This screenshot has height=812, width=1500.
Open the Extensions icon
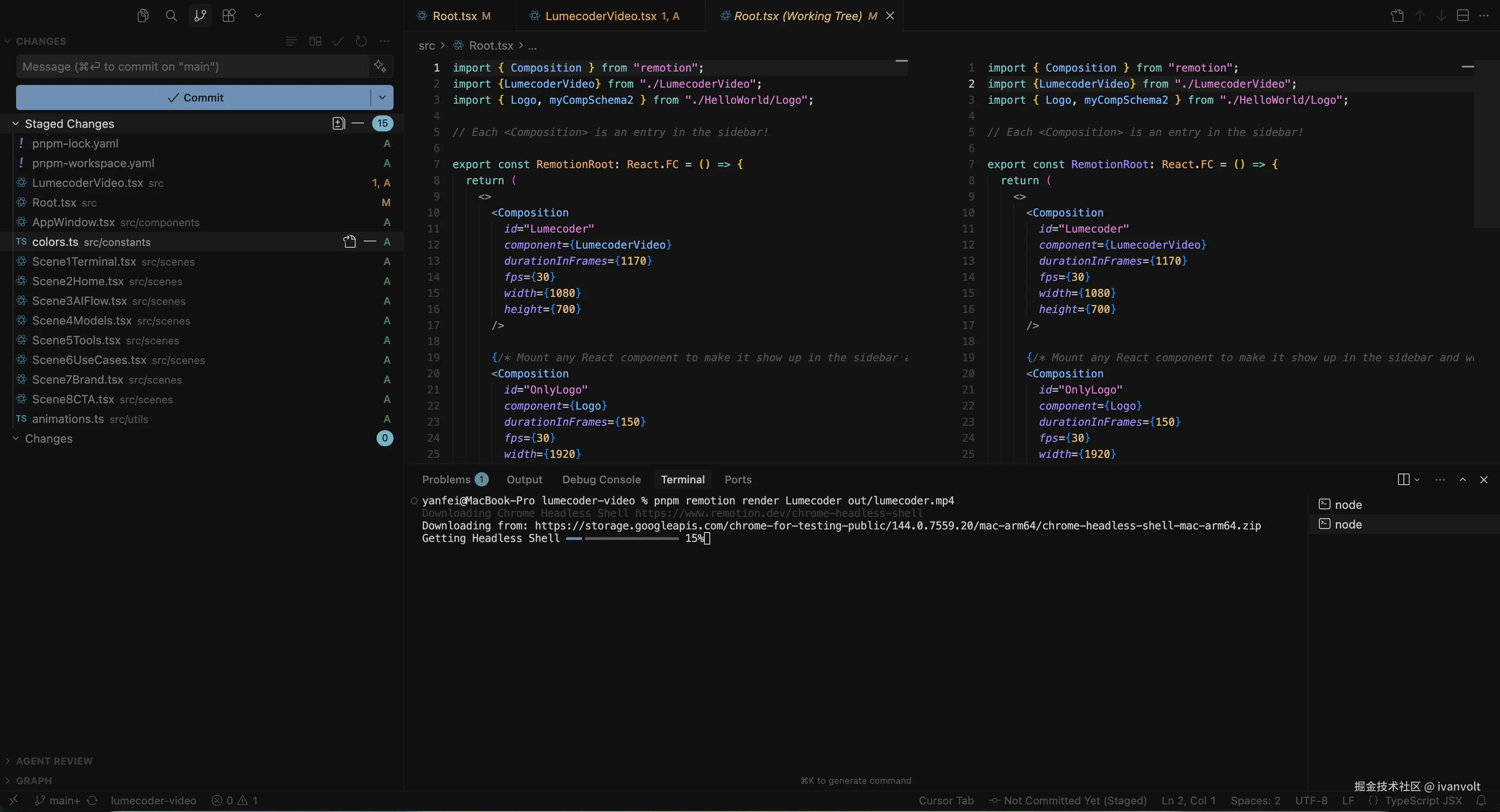point(229,16)
